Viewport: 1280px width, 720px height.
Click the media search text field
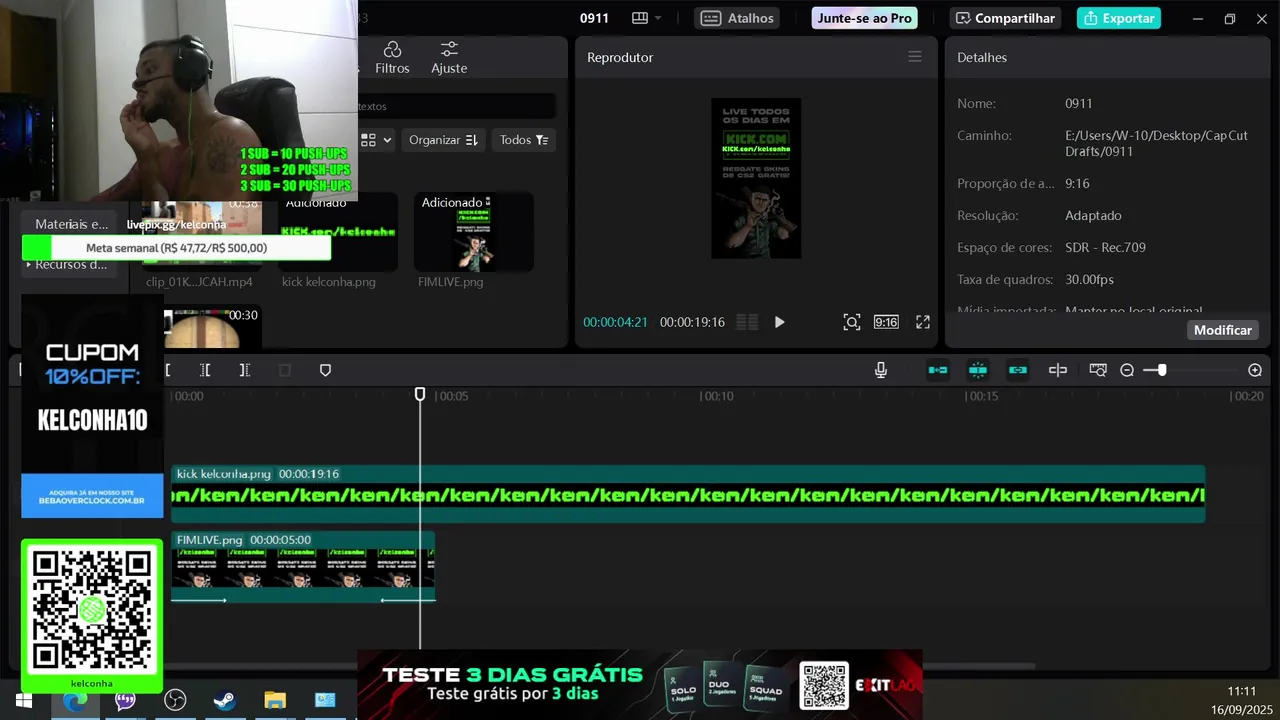pos(456,106)
